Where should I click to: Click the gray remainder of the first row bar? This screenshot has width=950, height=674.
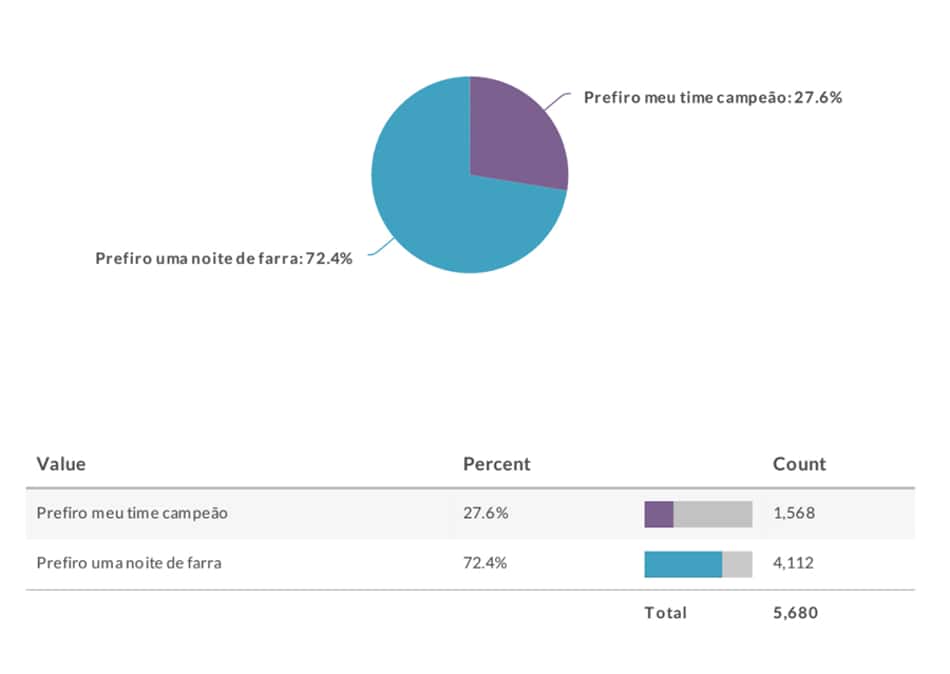pos(713,514)
